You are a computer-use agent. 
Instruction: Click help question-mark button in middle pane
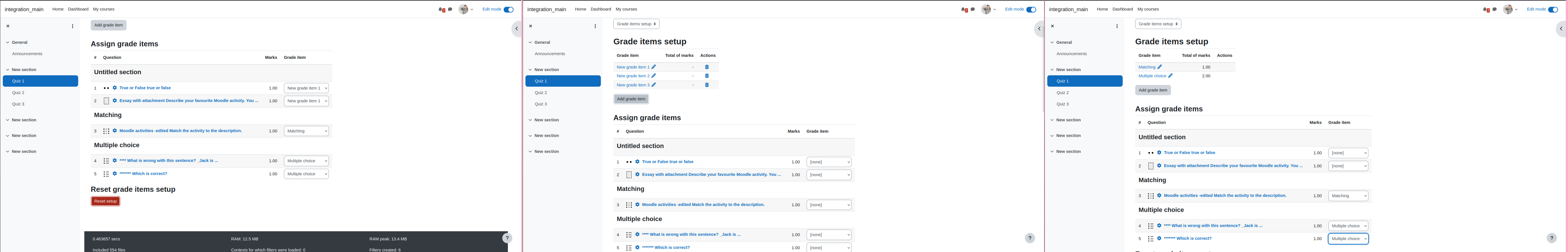coord(1030,238)
